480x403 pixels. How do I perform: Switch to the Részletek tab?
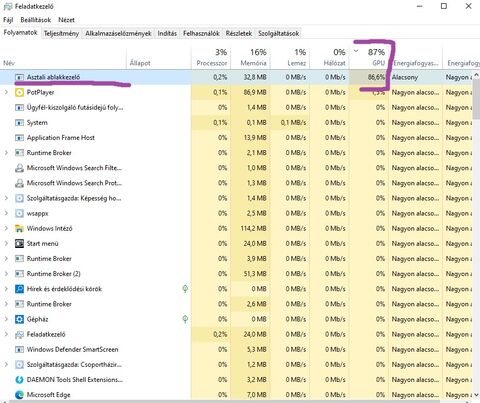point(239,33)
